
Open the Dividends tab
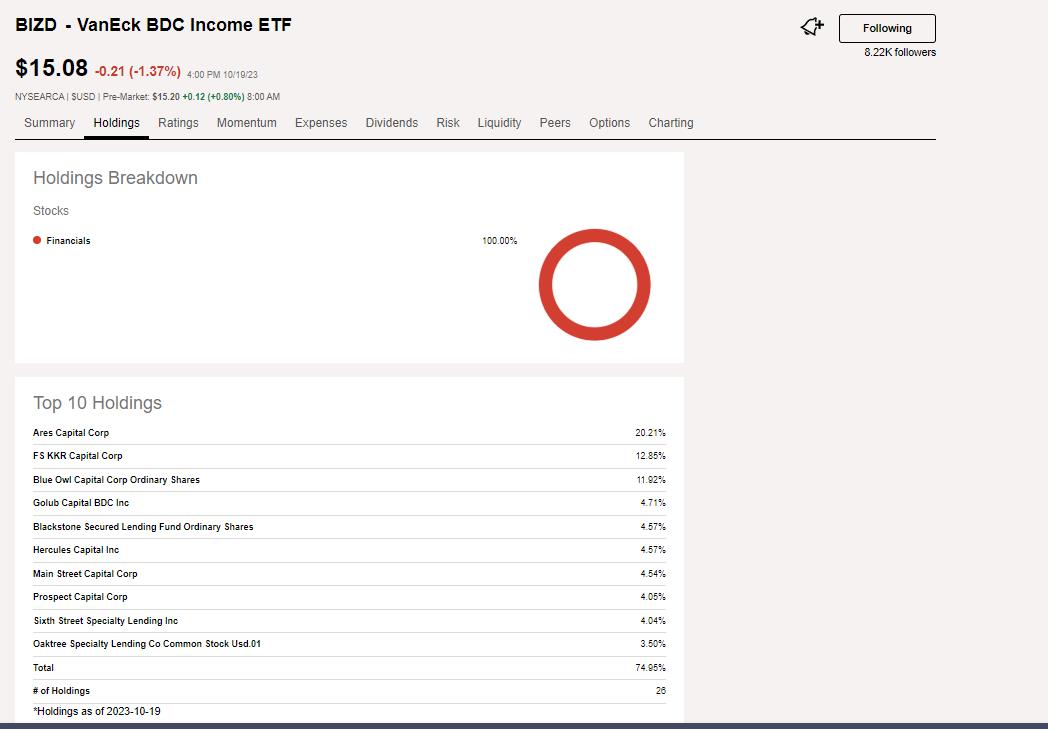(x=392, y=123)
